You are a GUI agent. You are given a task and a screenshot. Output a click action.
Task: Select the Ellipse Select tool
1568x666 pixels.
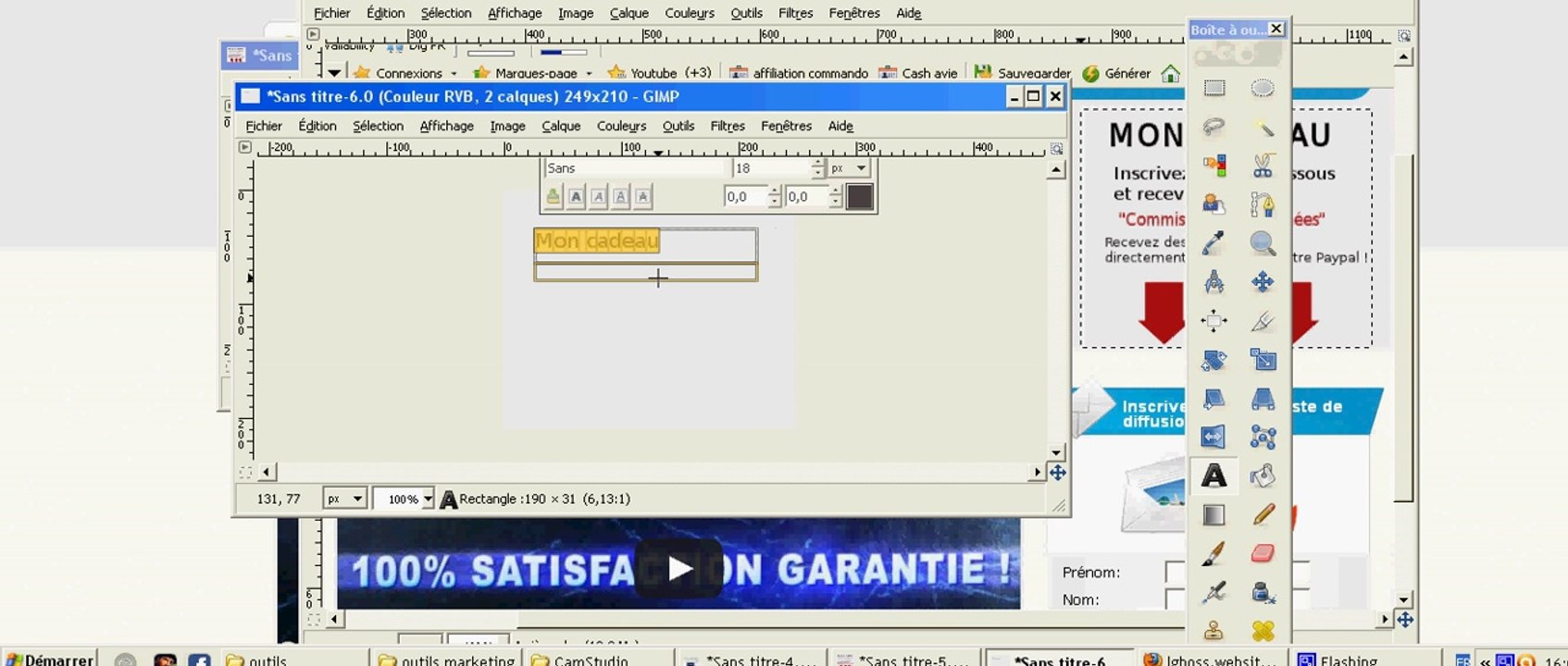1263,88
